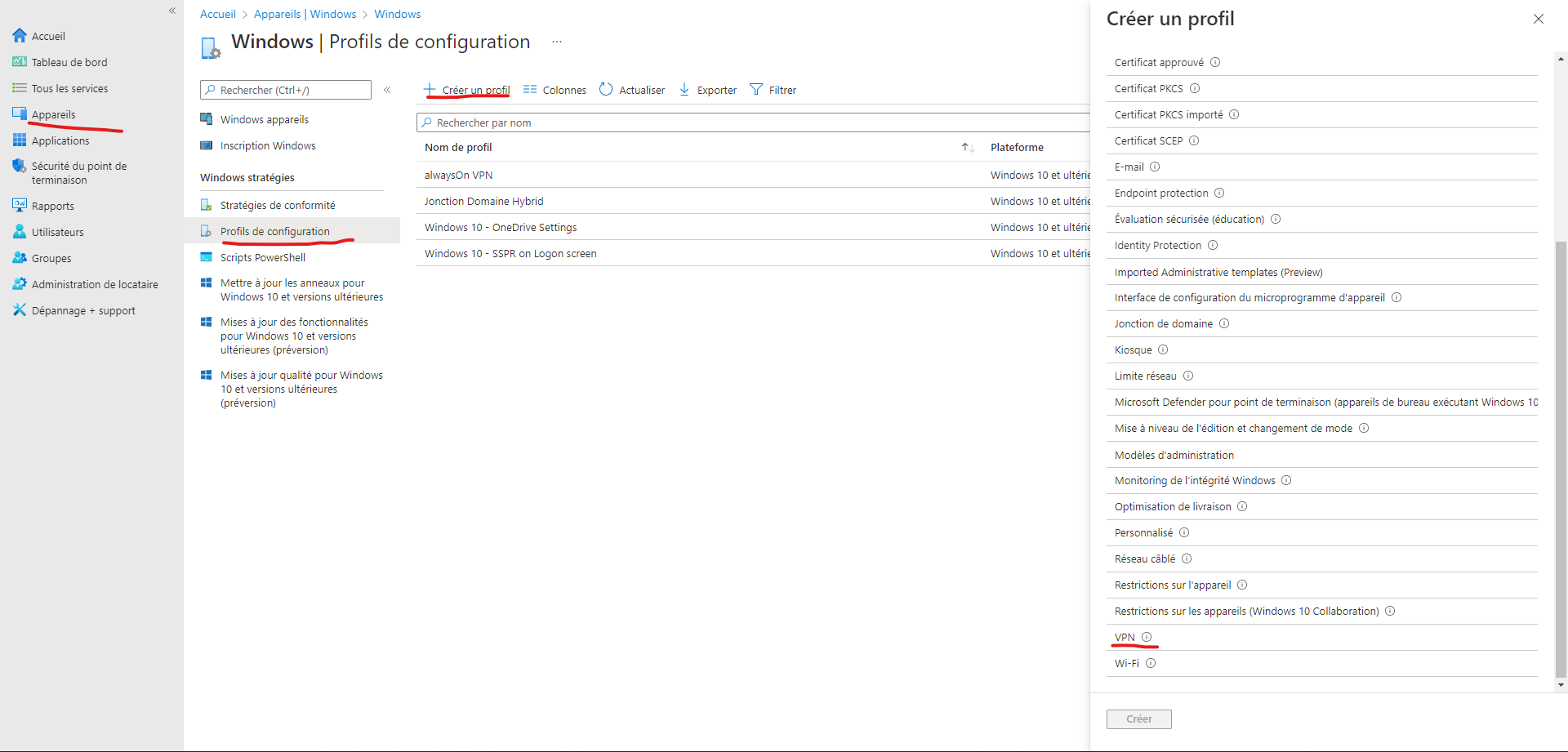Select Scripts PowerShell in Windows stratégies
This screenshot has width=1568, height=752.
click(x=262, y=257)
